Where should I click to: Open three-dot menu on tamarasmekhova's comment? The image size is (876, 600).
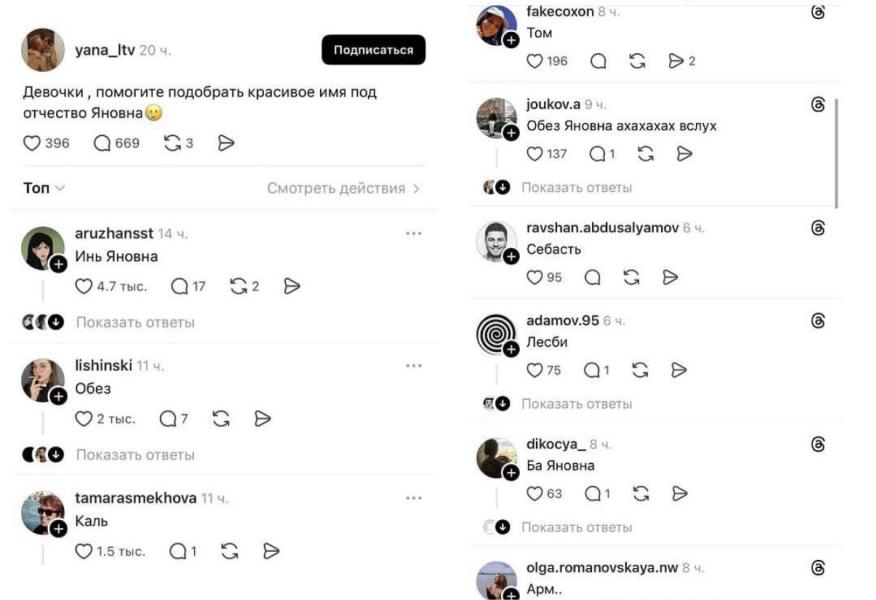414,498
